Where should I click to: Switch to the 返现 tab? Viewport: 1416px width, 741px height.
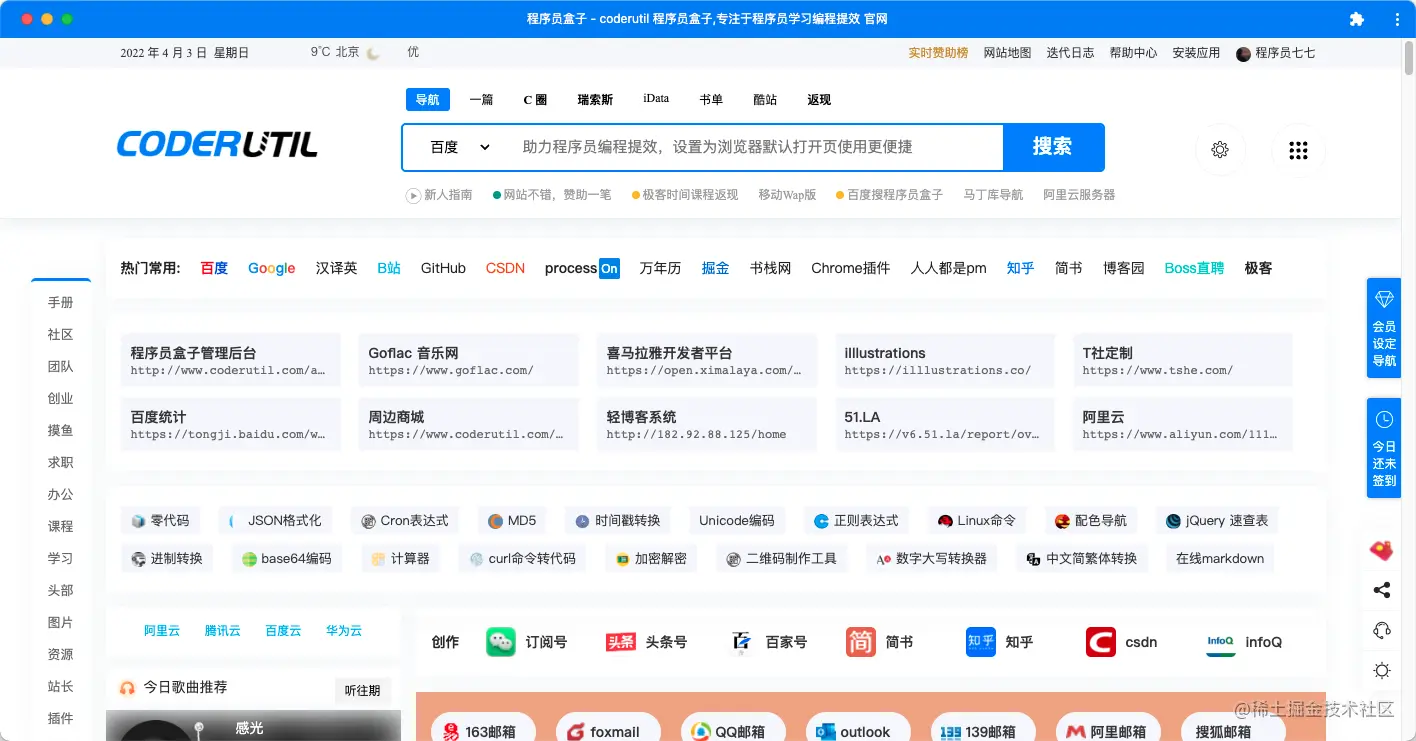(x=819, y=100)
